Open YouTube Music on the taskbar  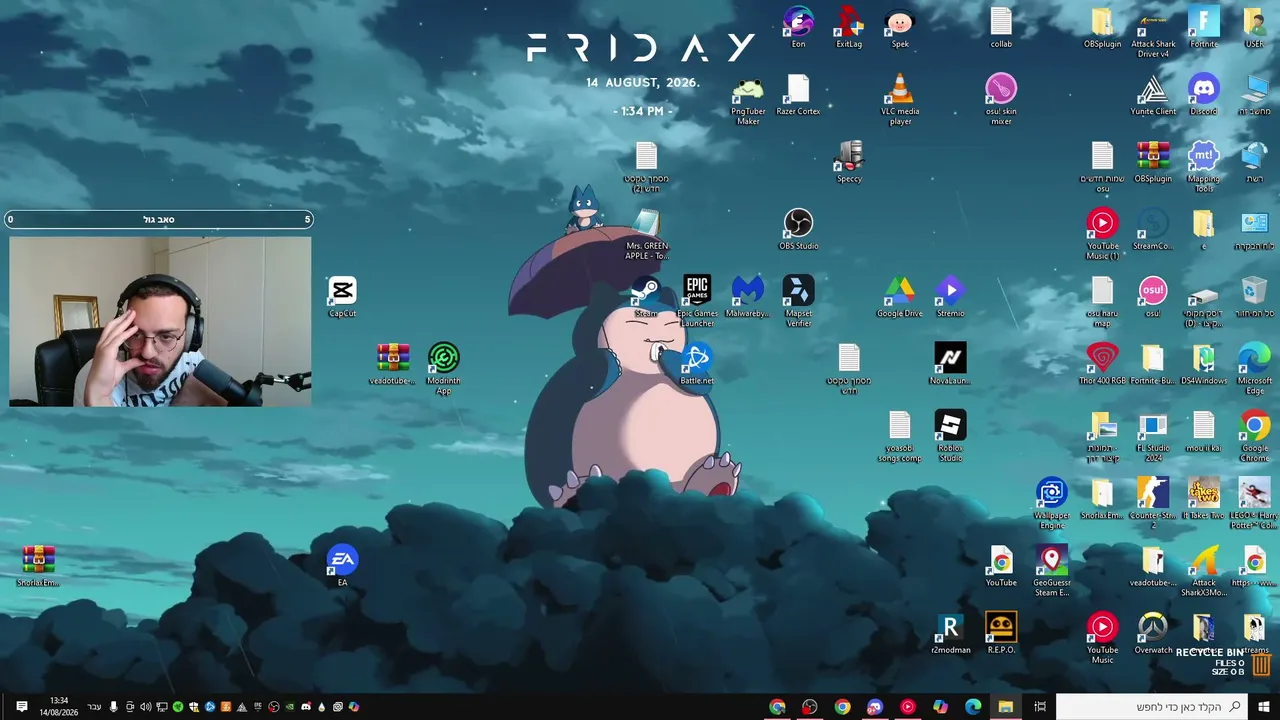908,707
